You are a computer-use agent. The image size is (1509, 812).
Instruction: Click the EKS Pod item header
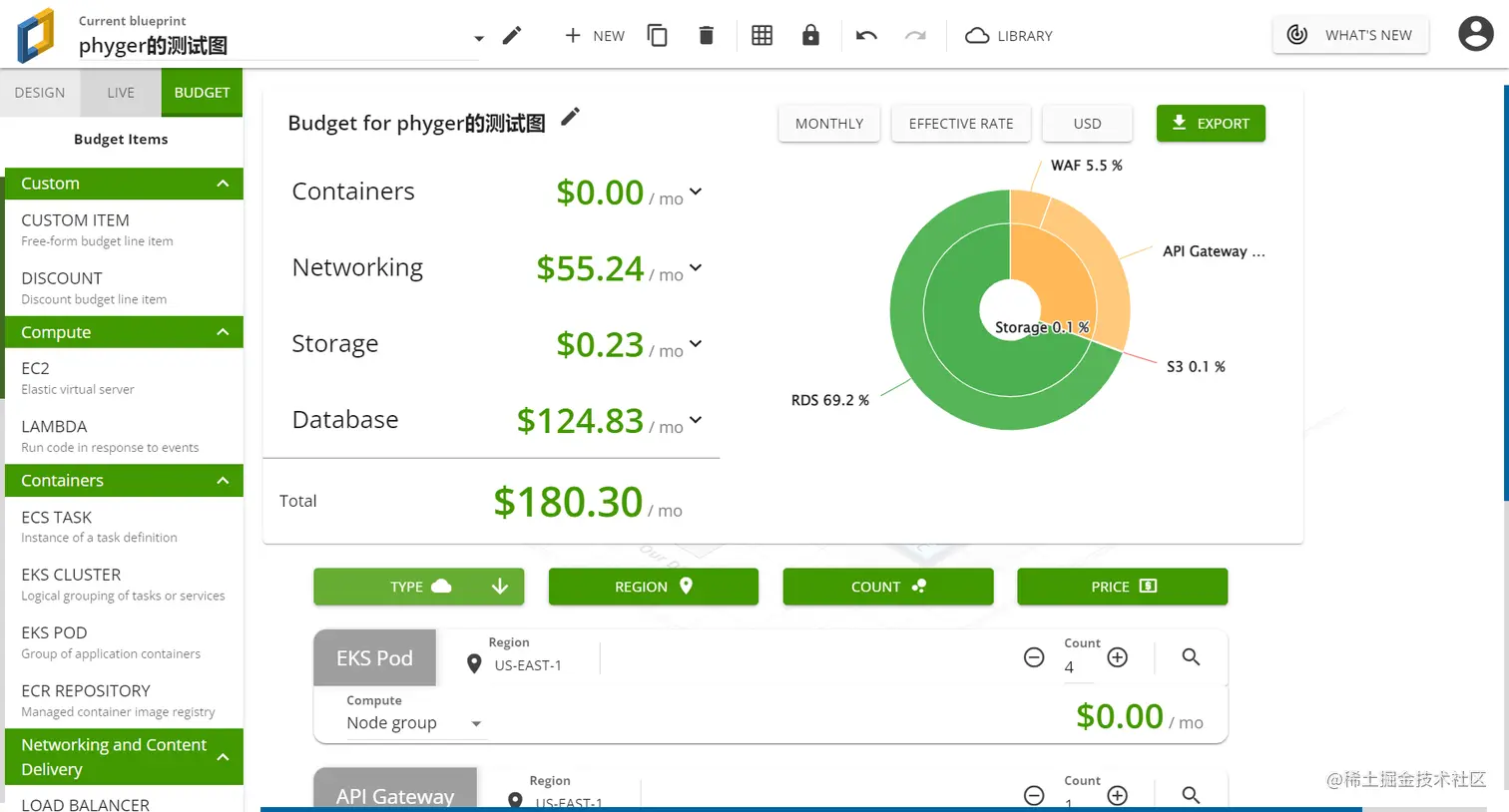374,658
